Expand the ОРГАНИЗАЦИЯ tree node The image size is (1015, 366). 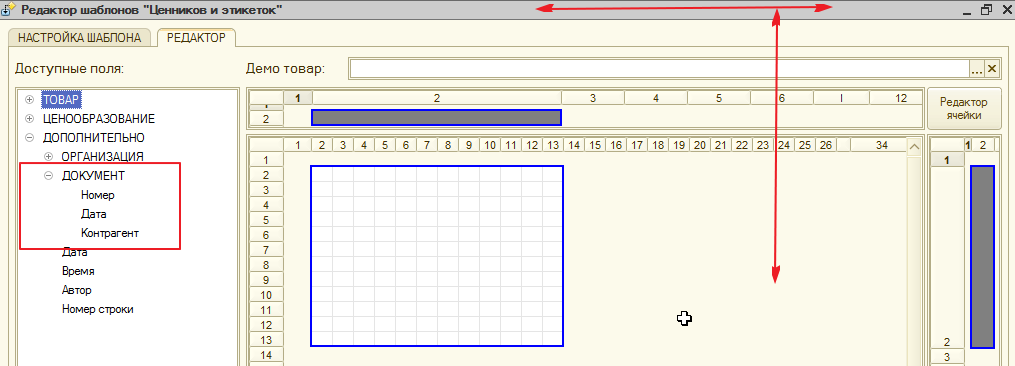coord(48,156)
